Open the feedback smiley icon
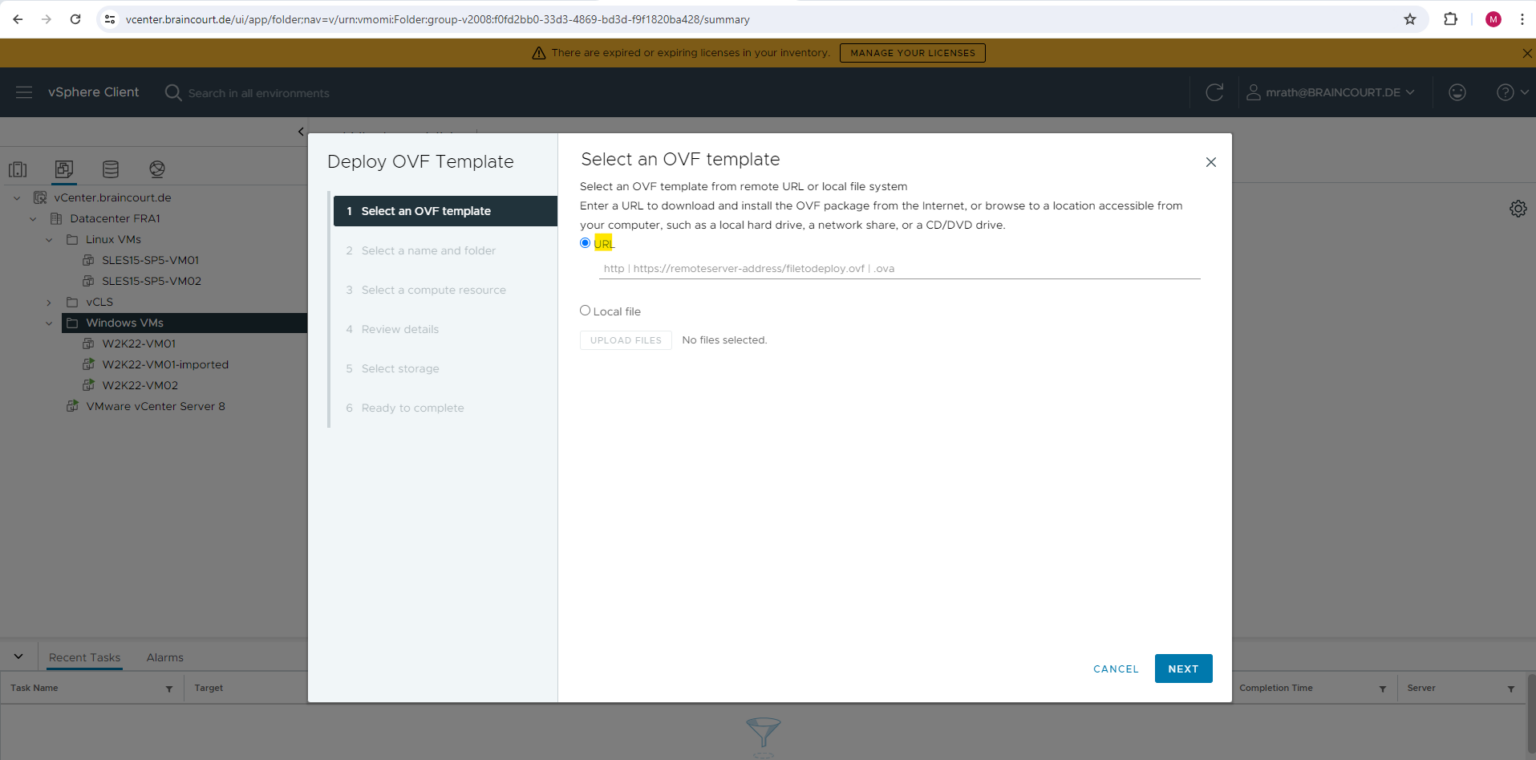The image size is (1536, 760). point(1457,92)
